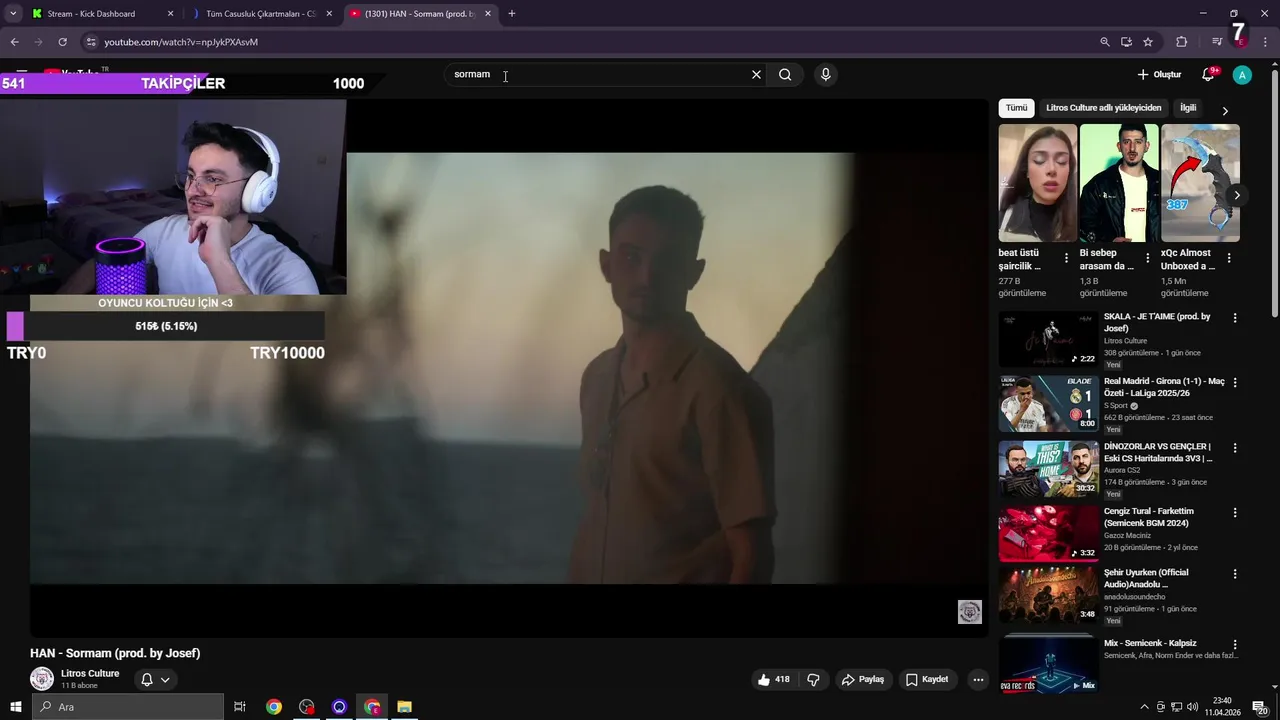The width and height of the screenshot is (1280, 720).
Task: Save video with Kaydet button
Action: pyautogui.click(x=926, y=679)
